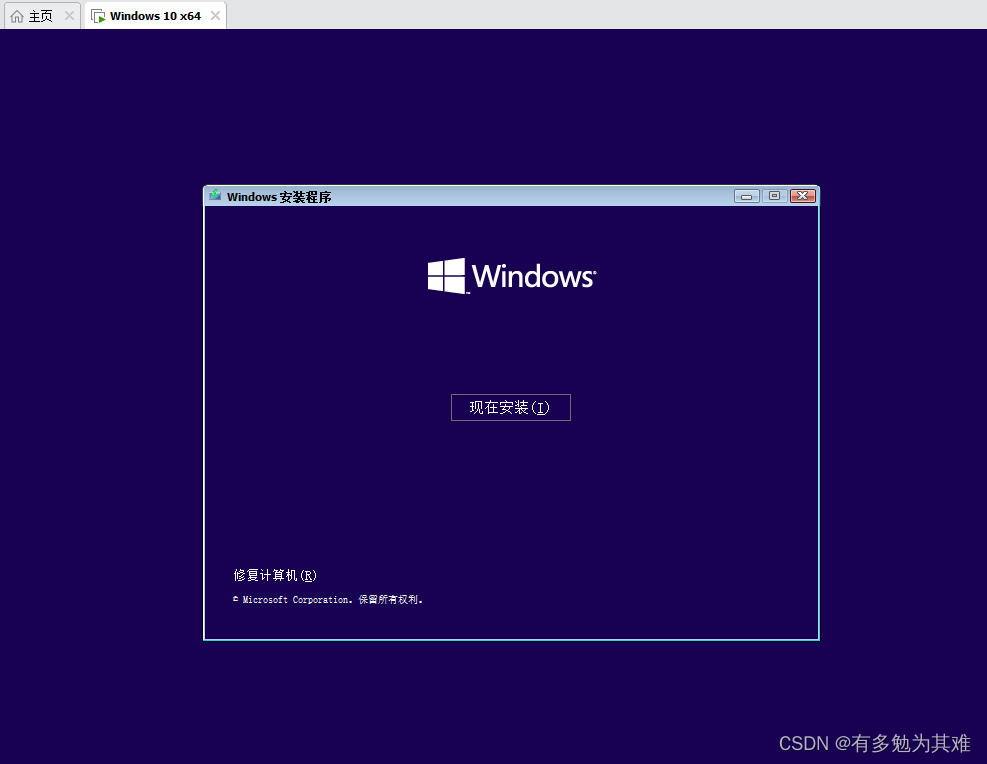This screenshot has width=987, height=764.
Task: Maximize the Windows 安装程序 window
Action: 775,196
